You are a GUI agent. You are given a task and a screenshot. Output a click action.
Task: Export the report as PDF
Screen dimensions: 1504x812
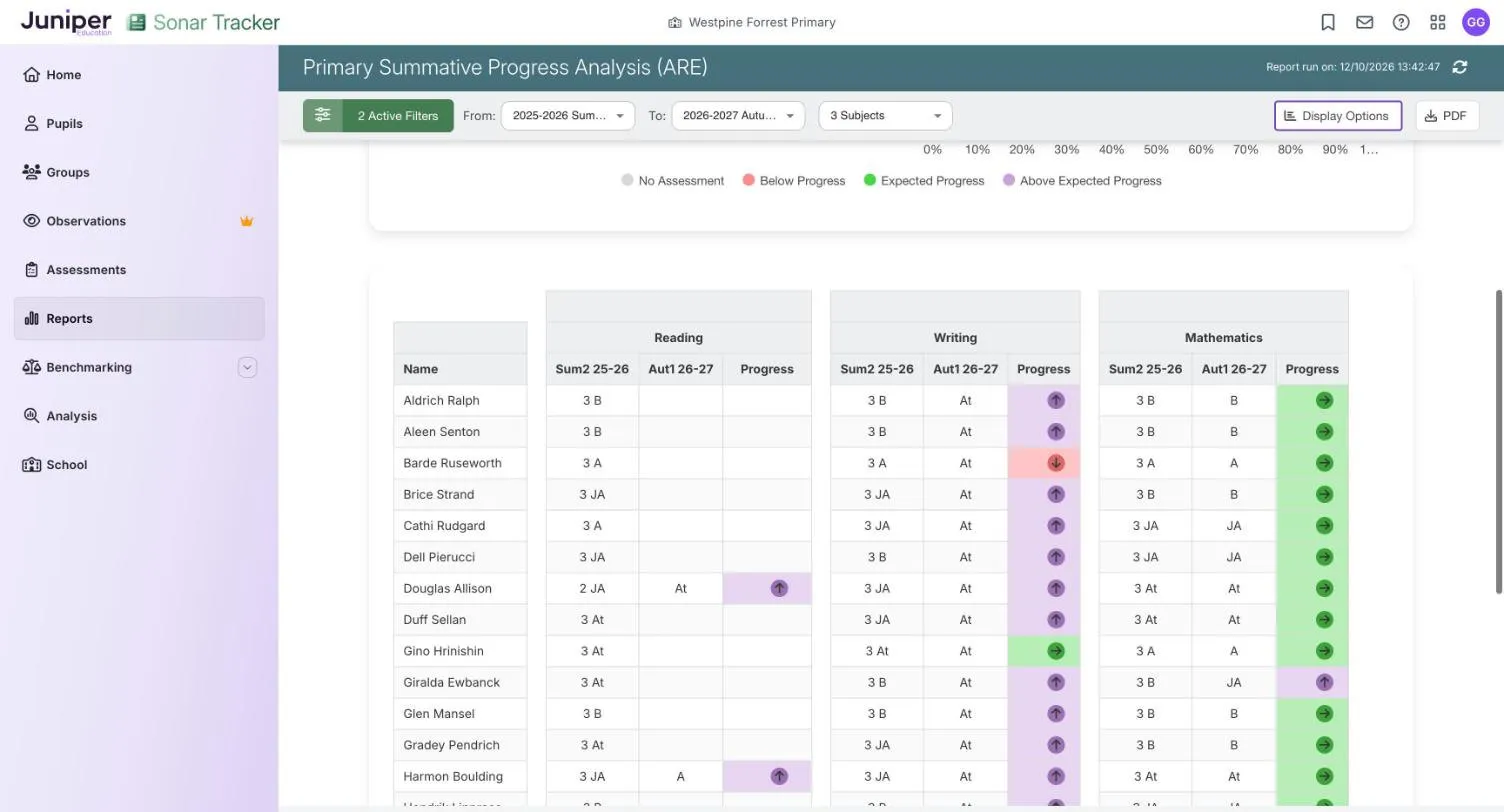click(1447, 116)
